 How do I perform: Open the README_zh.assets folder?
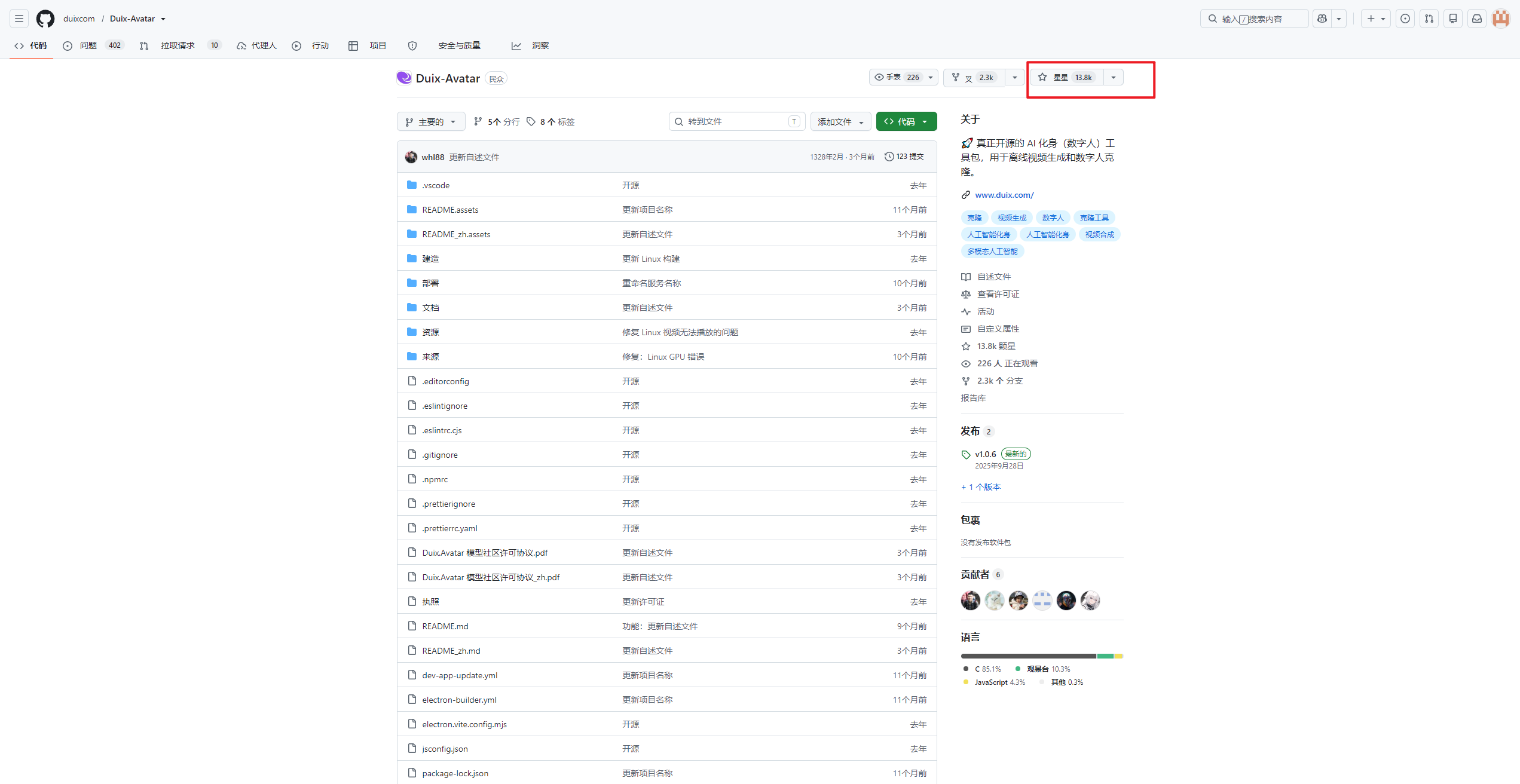[456, 234]
